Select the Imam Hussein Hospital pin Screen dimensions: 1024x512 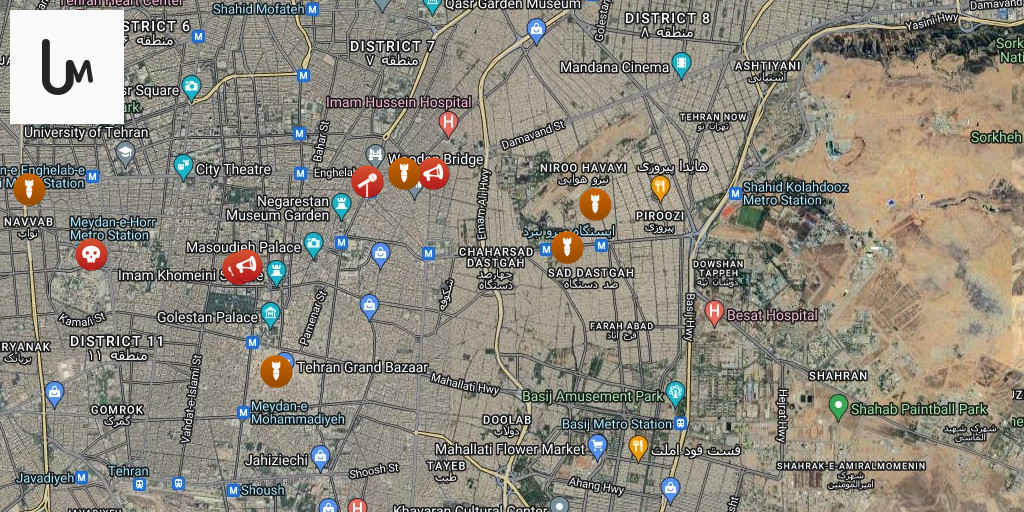[448, 124]
